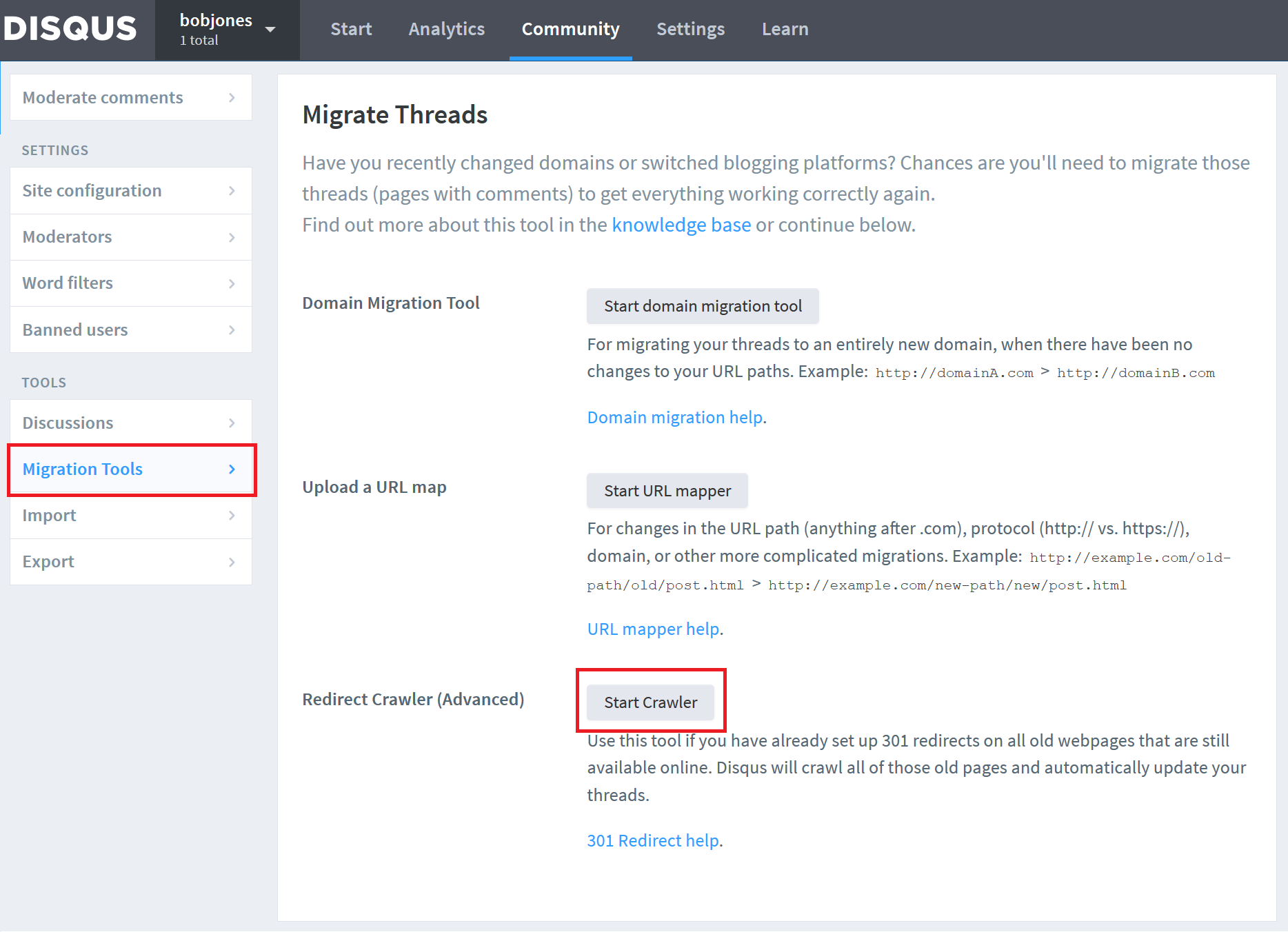
Task: Start the Redirect Crawler
Action: pos(650,702)
